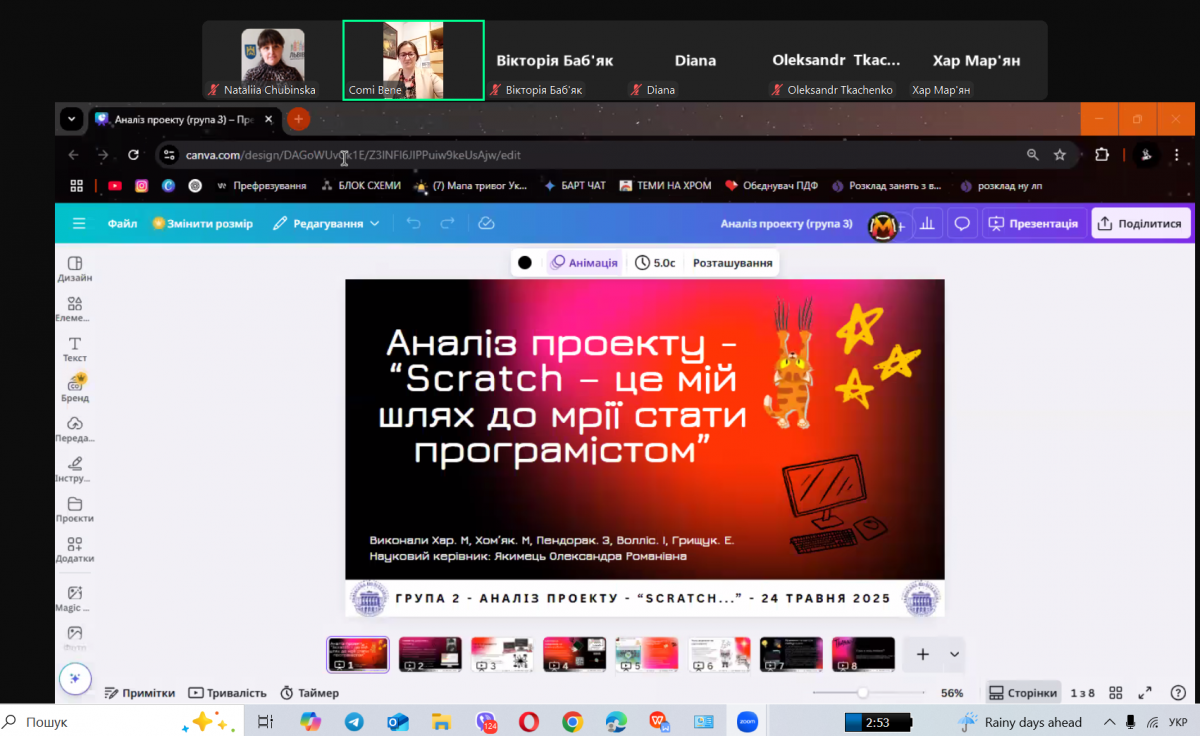Open the Елементи panel in the sidebar
Viewport: 1200px width, 736px height.
click(x=75, y=307)
